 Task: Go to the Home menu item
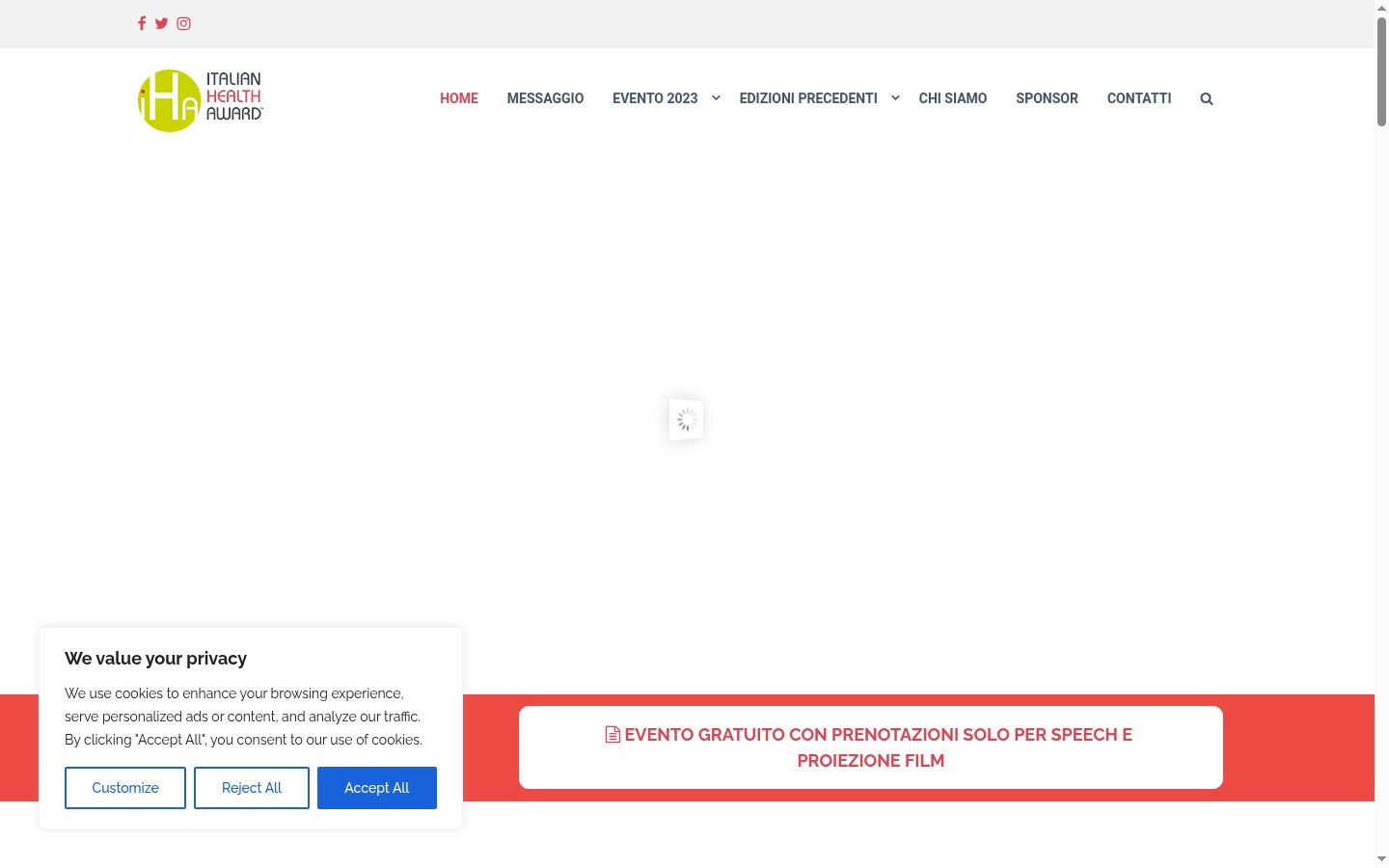(x=459, y=98)
